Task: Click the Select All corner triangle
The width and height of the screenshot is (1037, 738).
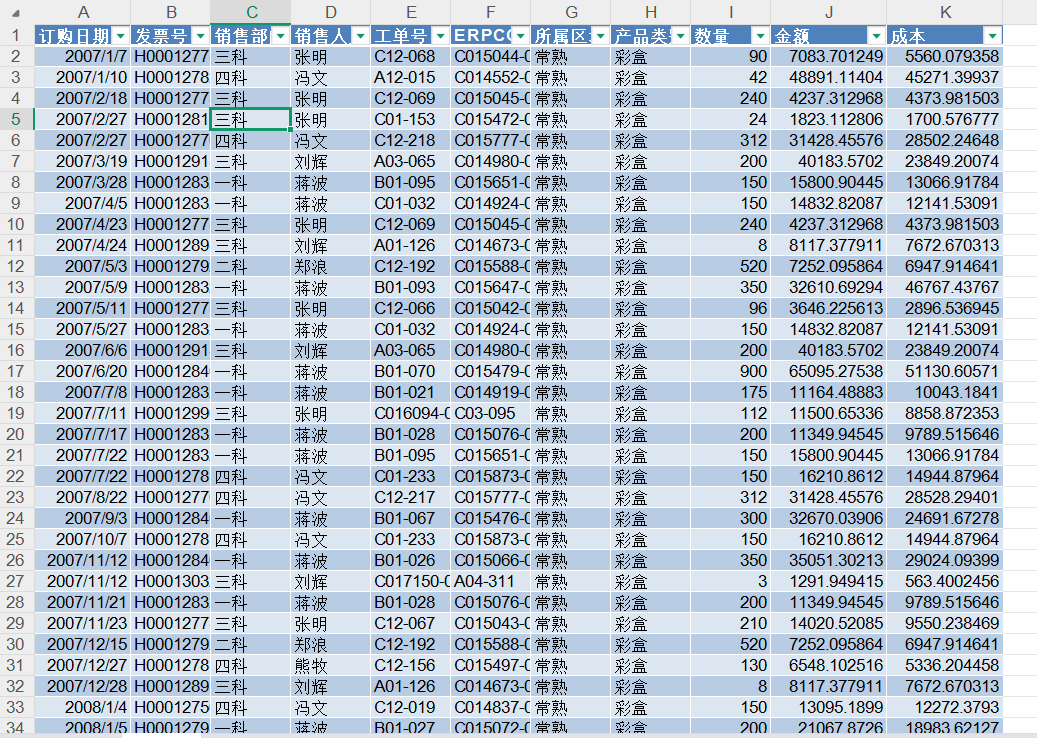Action: (x=16, y=13)
